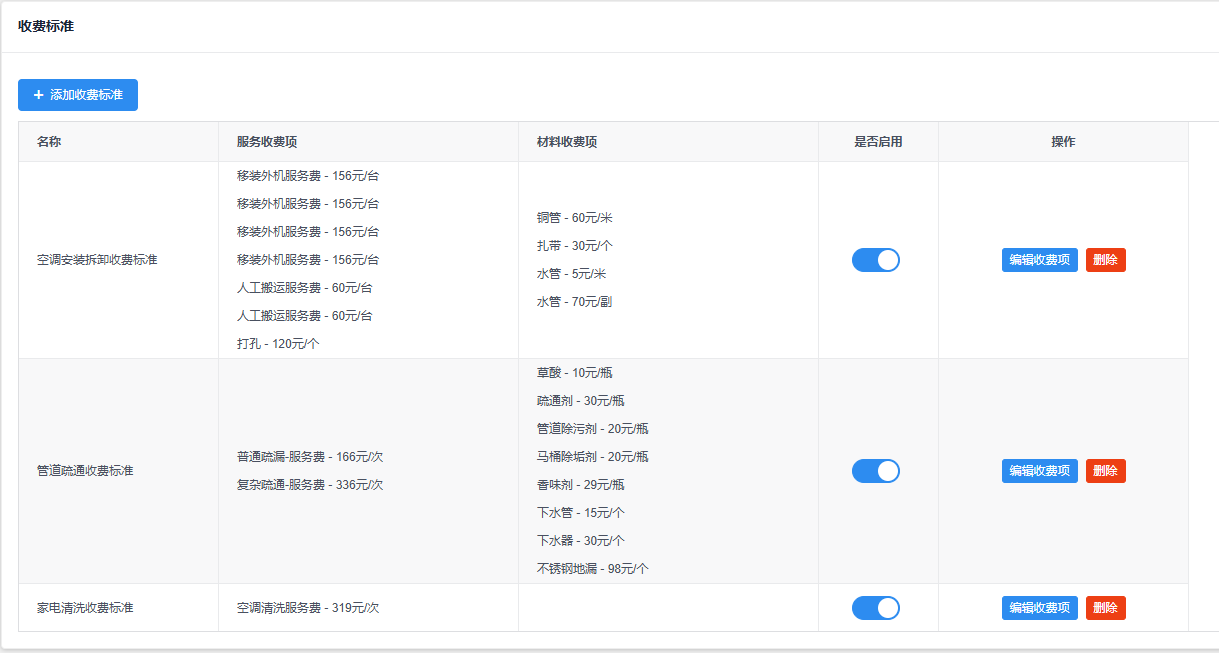The width and height of the screenshot is (1219, 653).
Task: Click the 不锈钢地漏 - 98元/个 material item
Action: click(592, 569)
